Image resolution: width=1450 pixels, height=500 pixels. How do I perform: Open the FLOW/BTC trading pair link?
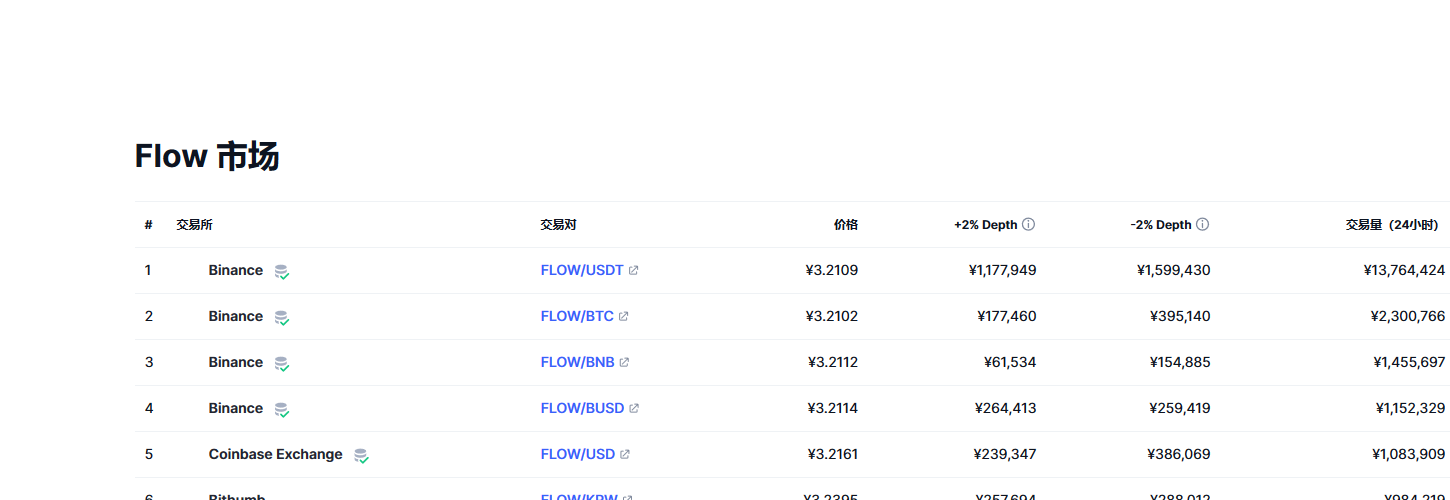pyautogui.click(x=577, y=316)
